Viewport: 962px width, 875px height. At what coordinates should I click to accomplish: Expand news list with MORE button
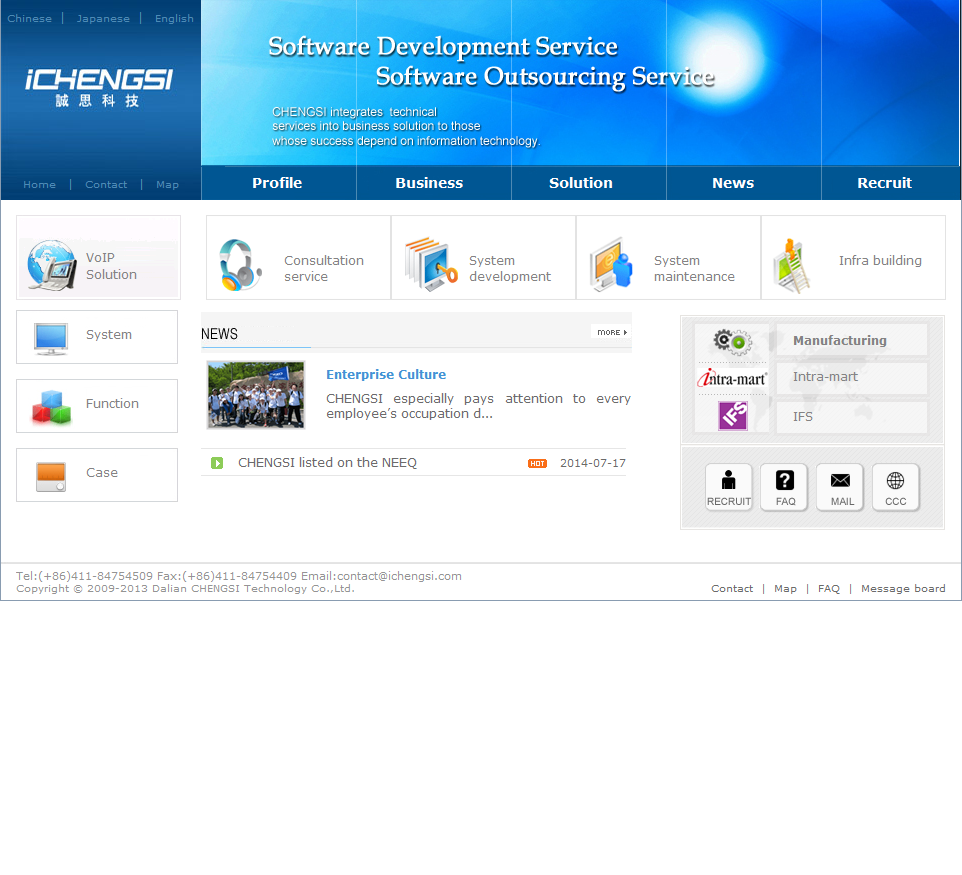coord(610,332)
